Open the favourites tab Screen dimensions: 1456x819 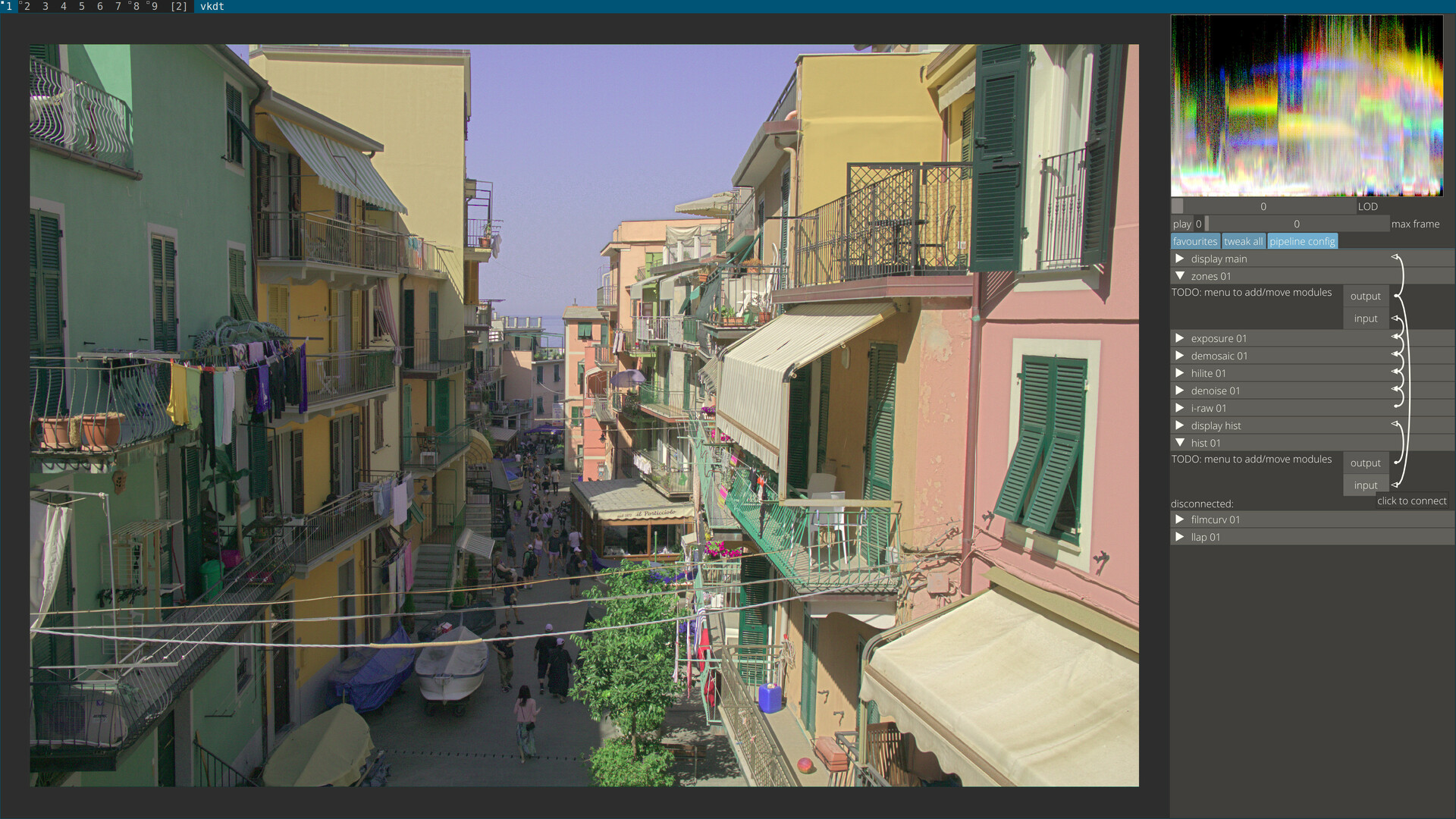coord(1194,241)
